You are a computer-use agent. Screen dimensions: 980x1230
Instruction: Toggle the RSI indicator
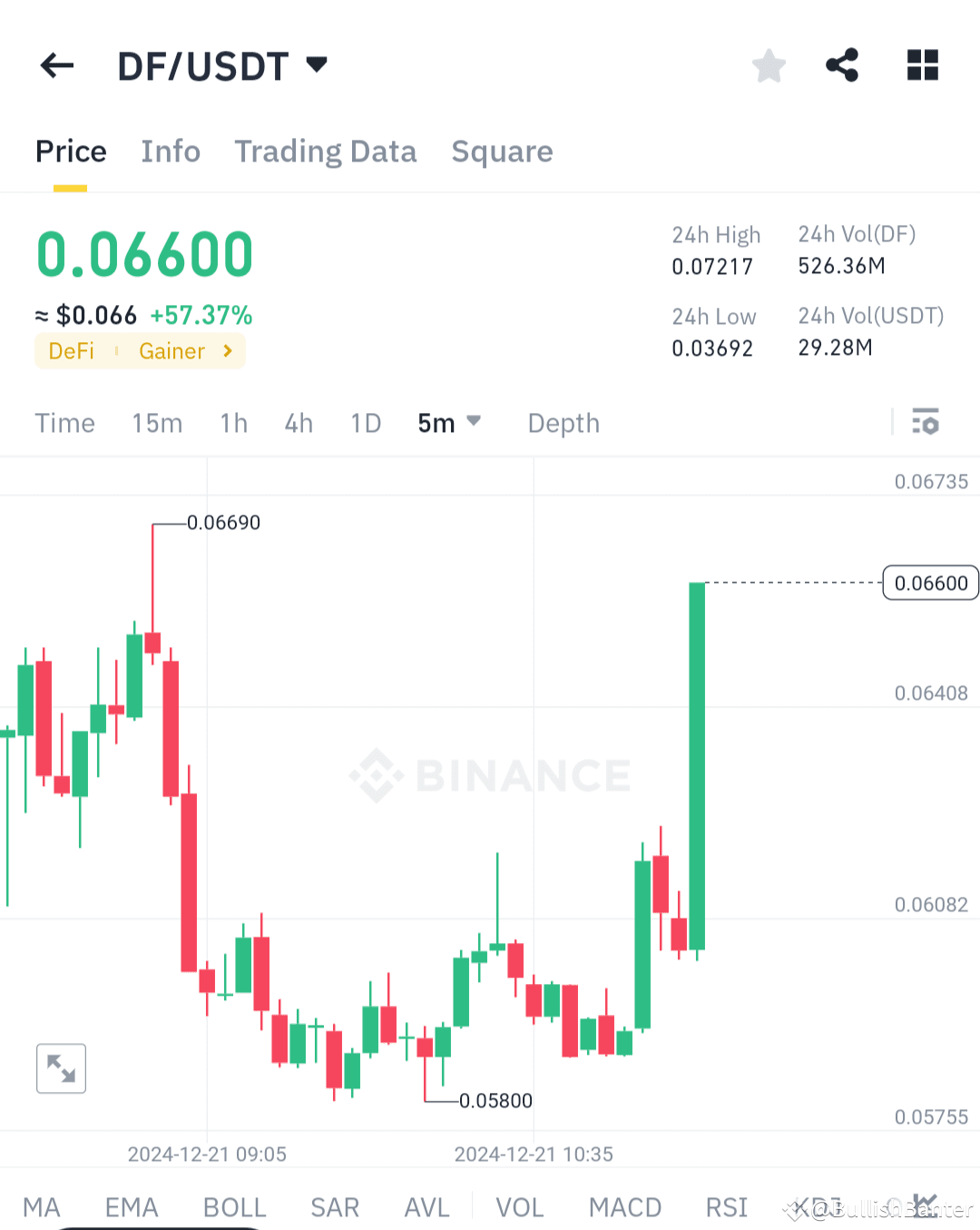726,1207
